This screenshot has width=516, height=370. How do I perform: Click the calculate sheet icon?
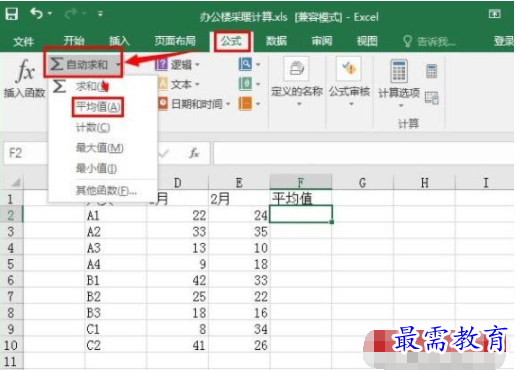[x=432, y=98]
